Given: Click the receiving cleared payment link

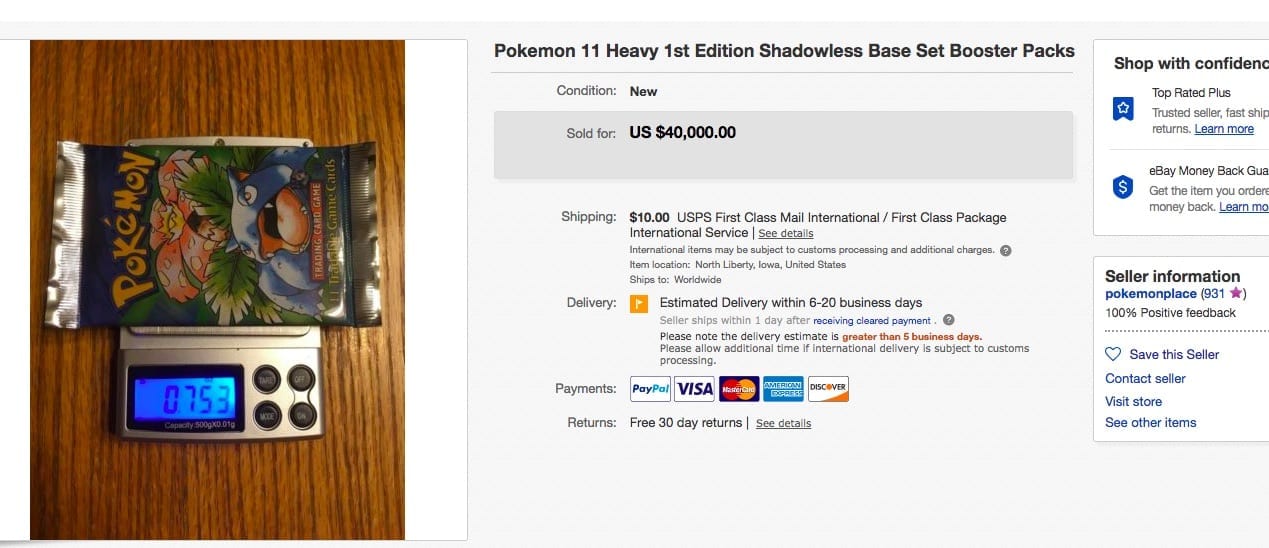Looking at the screenshot, I should pyautogui.click(x=872, y=321).
